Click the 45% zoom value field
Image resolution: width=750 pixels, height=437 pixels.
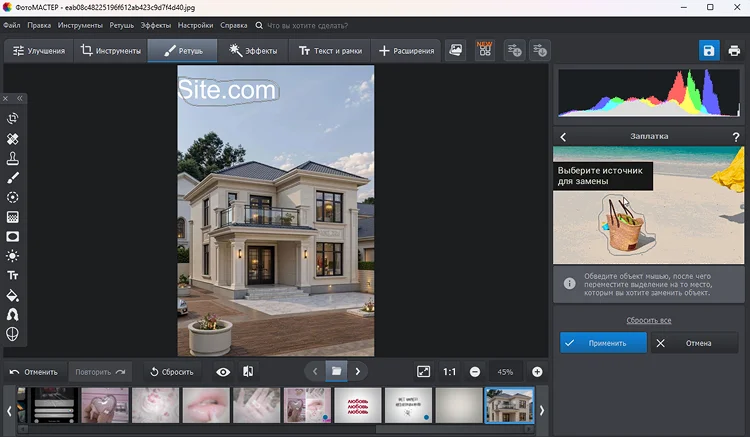pyautogui.click(x=505, y=372)
